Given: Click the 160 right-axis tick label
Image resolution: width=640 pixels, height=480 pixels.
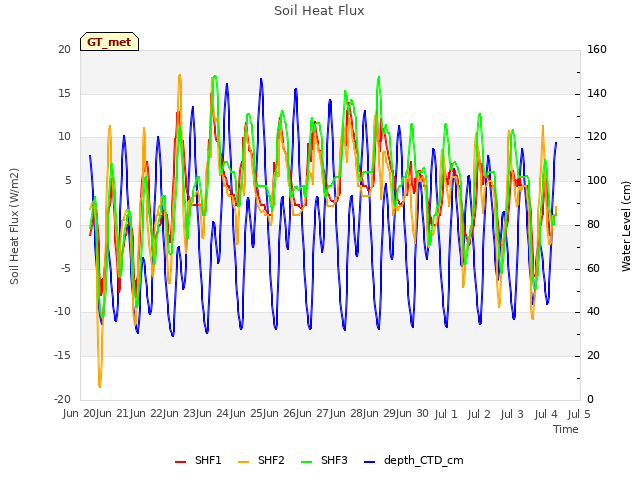Looking at the screenshot, I should 597,49.
